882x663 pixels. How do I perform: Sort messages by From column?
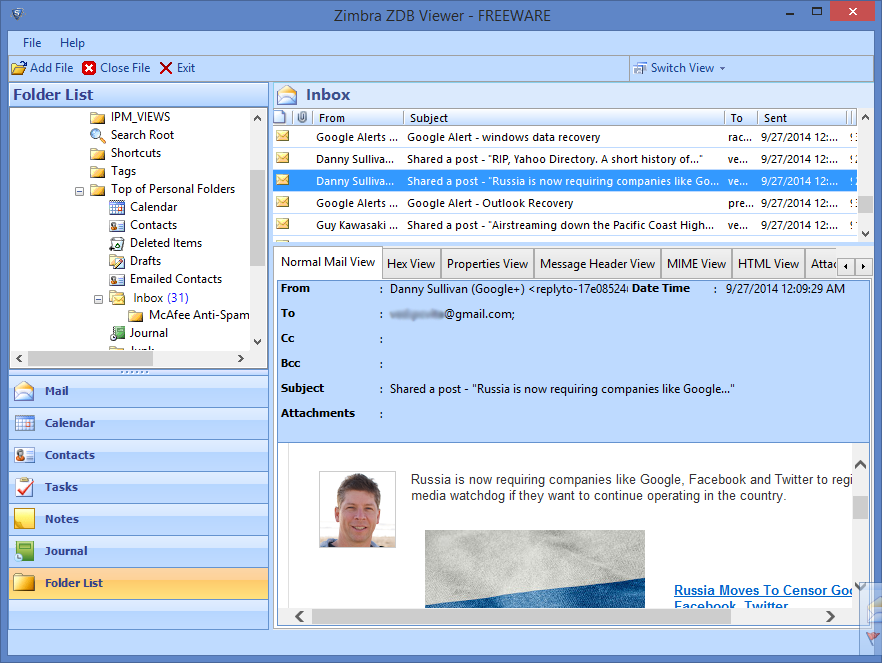coord(358,118)
